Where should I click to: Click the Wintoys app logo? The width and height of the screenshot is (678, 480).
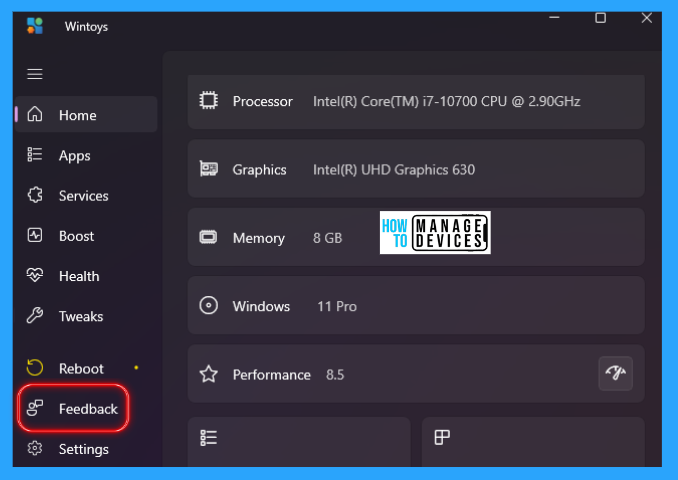click(x=35, y=26)
